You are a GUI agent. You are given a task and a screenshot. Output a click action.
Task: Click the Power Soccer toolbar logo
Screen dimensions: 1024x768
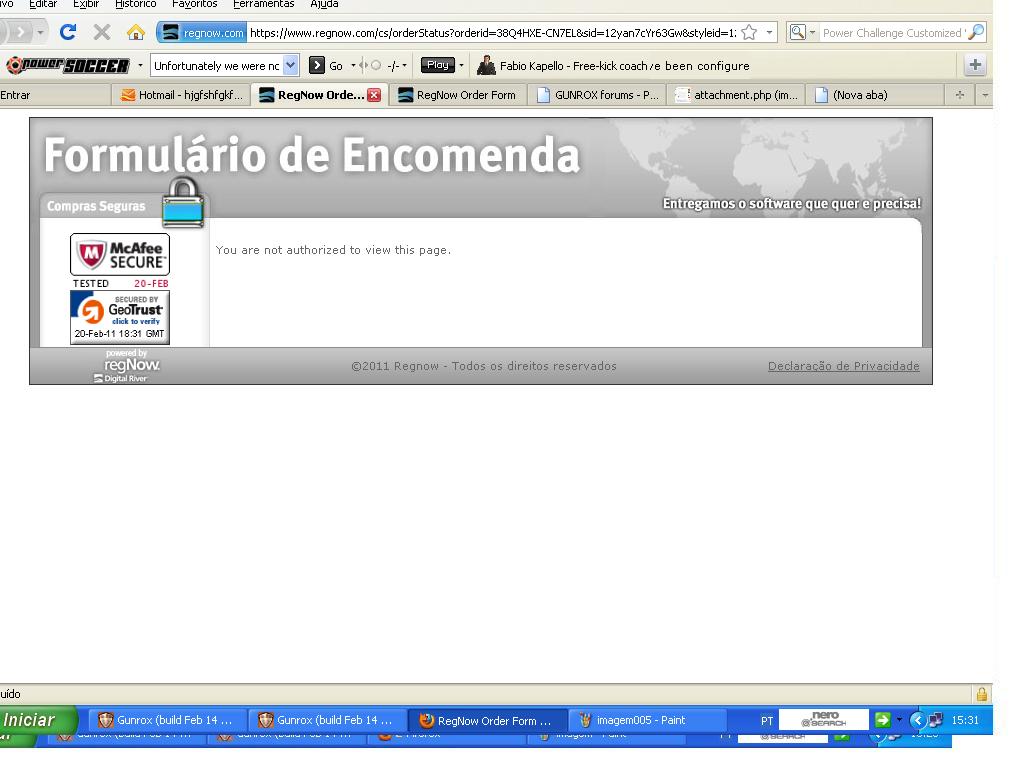coord(67,66)
